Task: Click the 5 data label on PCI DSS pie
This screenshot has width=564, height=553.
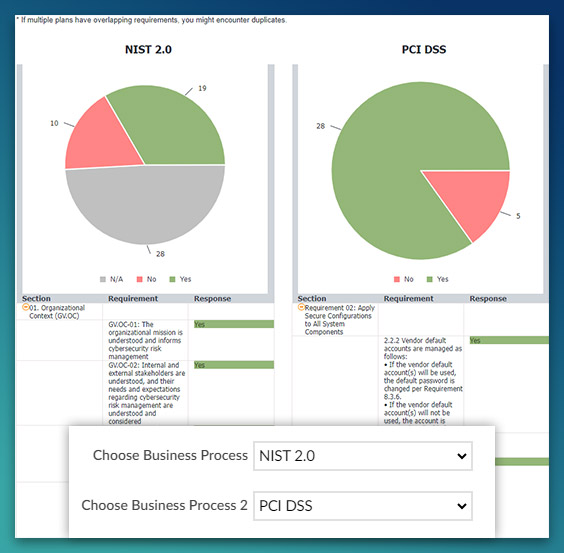Action: [518, 216]
